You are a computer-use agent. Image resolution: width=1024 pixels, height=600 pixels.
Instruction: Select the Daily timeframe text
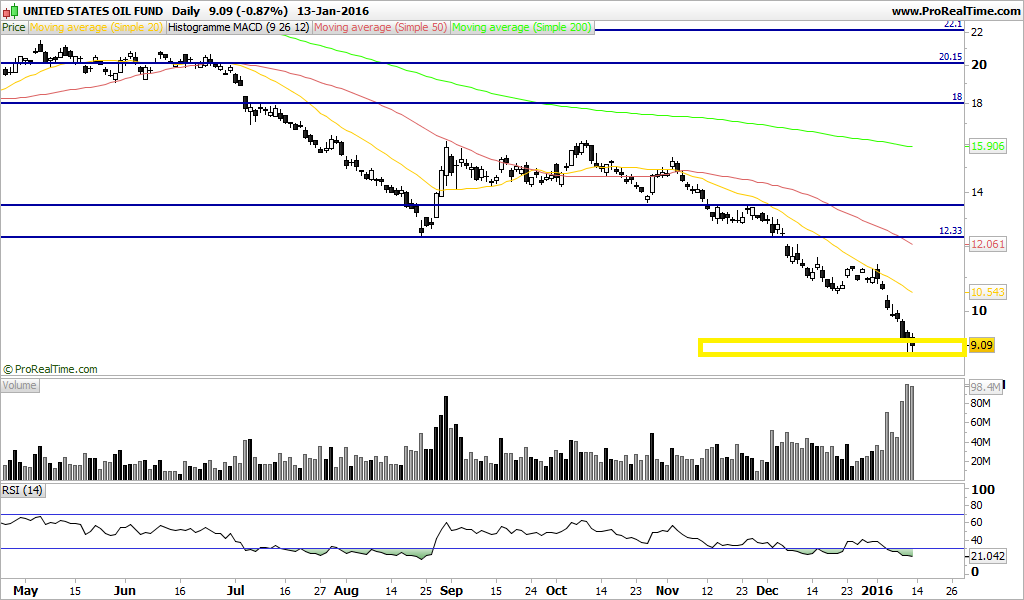point(186,11)
